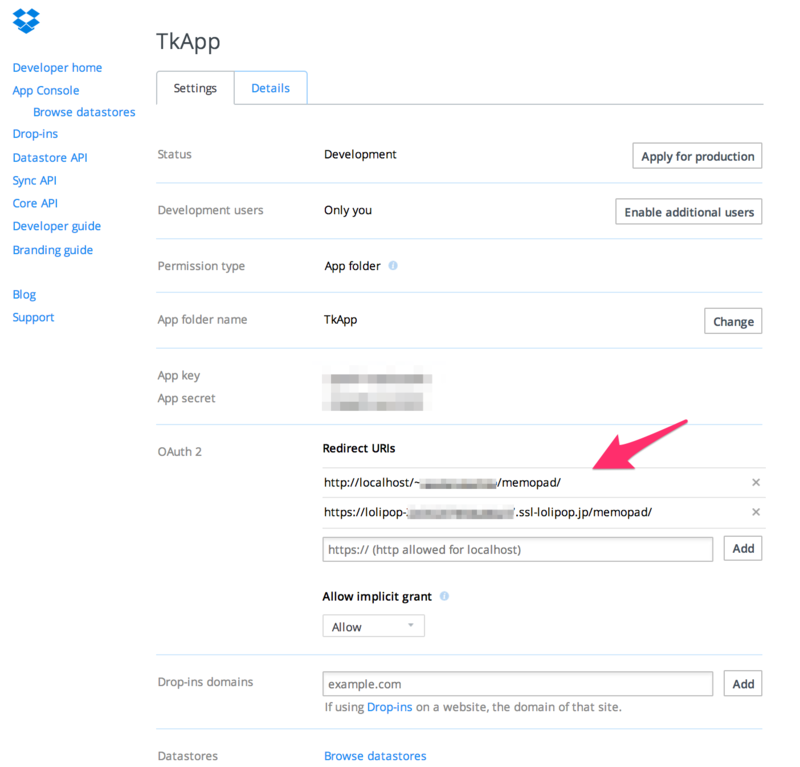Open Browse datastores link in Datastores row
The height and width of the screenshot is (767, 800).
pyautogui.click(x=375, y=756)
